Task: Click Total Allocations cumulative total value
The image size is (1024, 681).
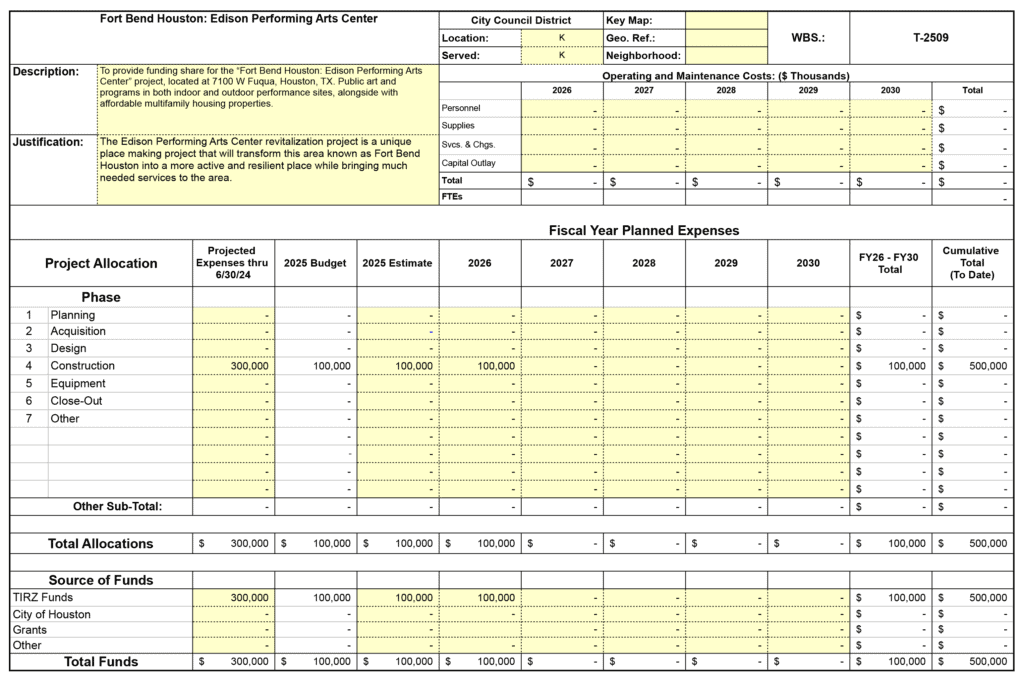Action: tap(972, 543)
